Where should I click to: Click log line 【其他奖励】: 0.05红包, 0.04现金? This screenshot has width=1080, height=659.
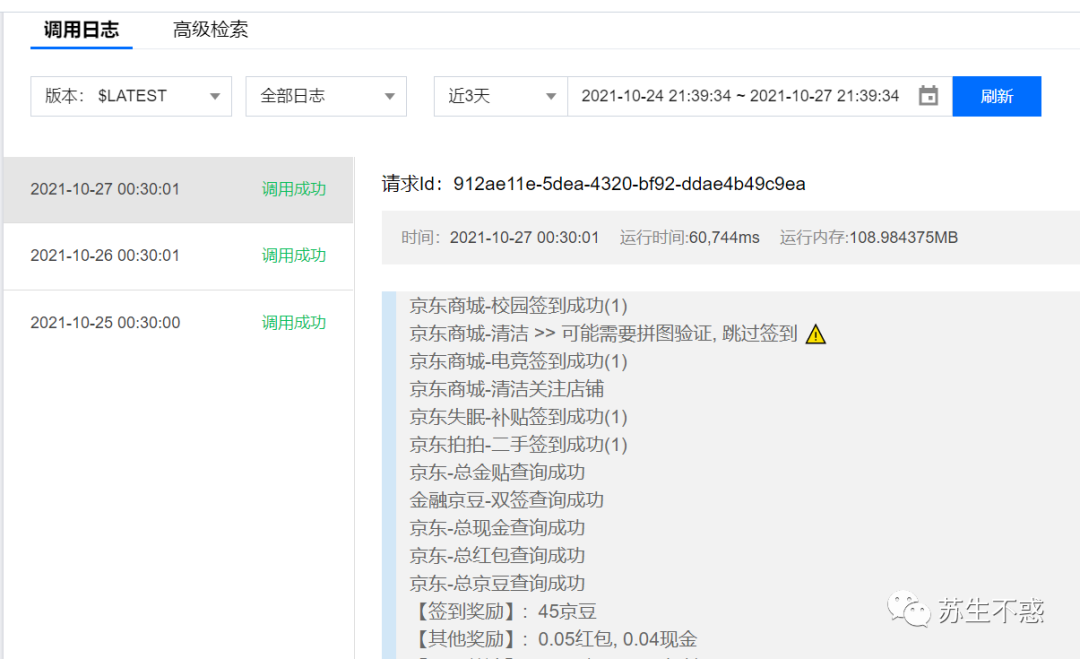pyautogui.click(x=553, y=639)
